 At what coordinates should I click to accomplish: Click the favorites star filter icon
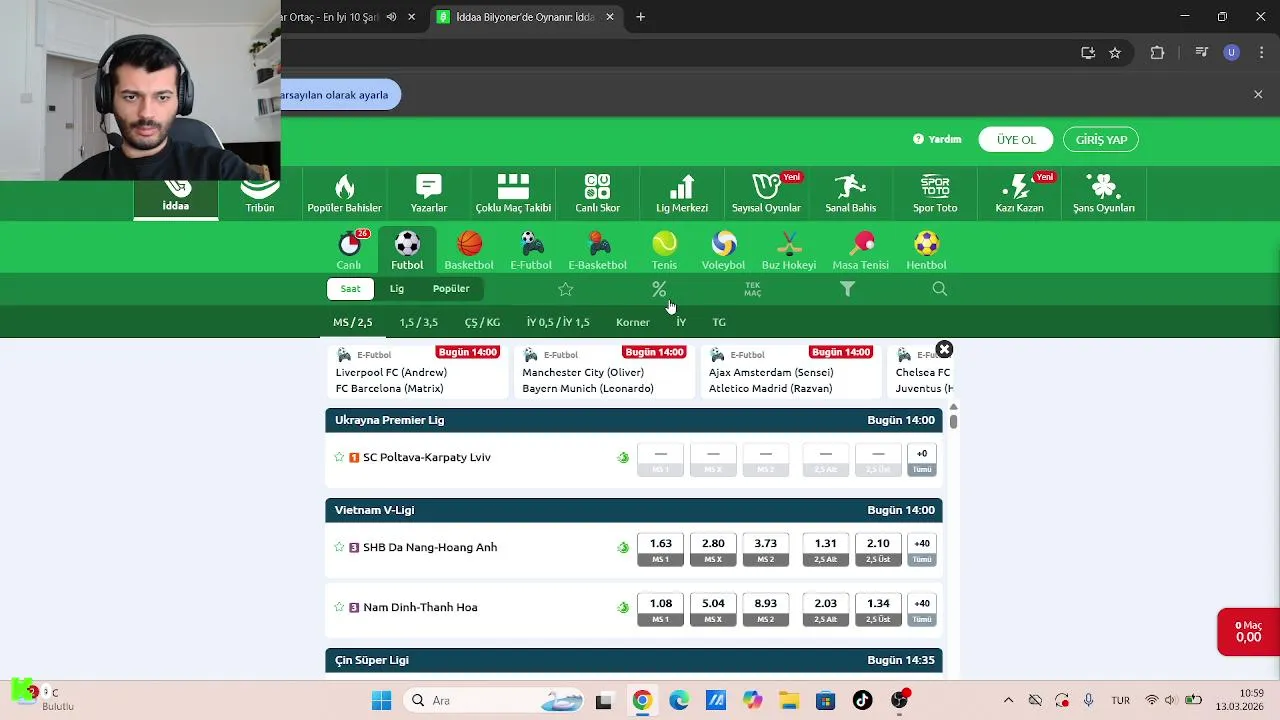click(566, 289)
